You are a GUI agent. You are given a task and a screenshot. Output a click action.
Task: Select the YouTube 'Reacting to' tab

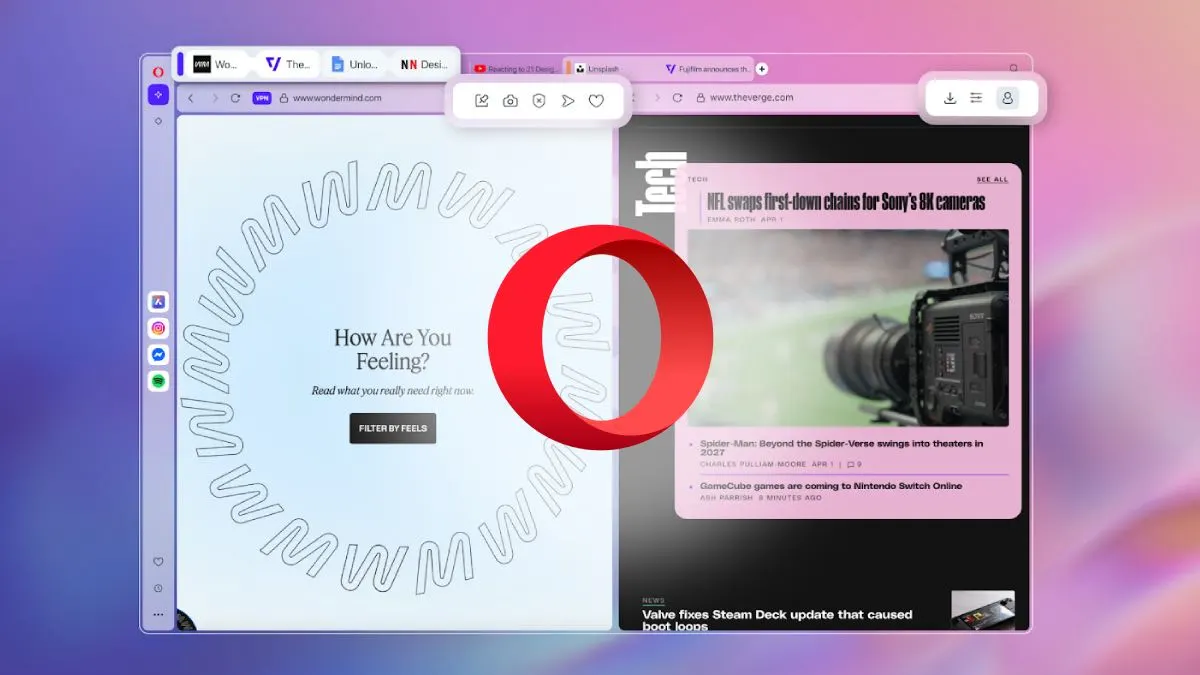(515, 69)
